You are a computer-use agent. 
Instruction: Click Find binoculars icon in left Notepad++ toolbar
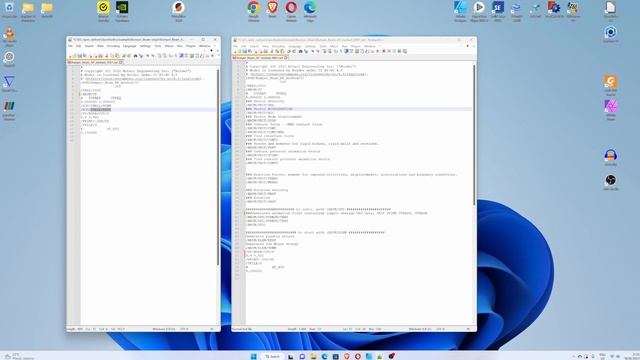[x=136, y=56]
